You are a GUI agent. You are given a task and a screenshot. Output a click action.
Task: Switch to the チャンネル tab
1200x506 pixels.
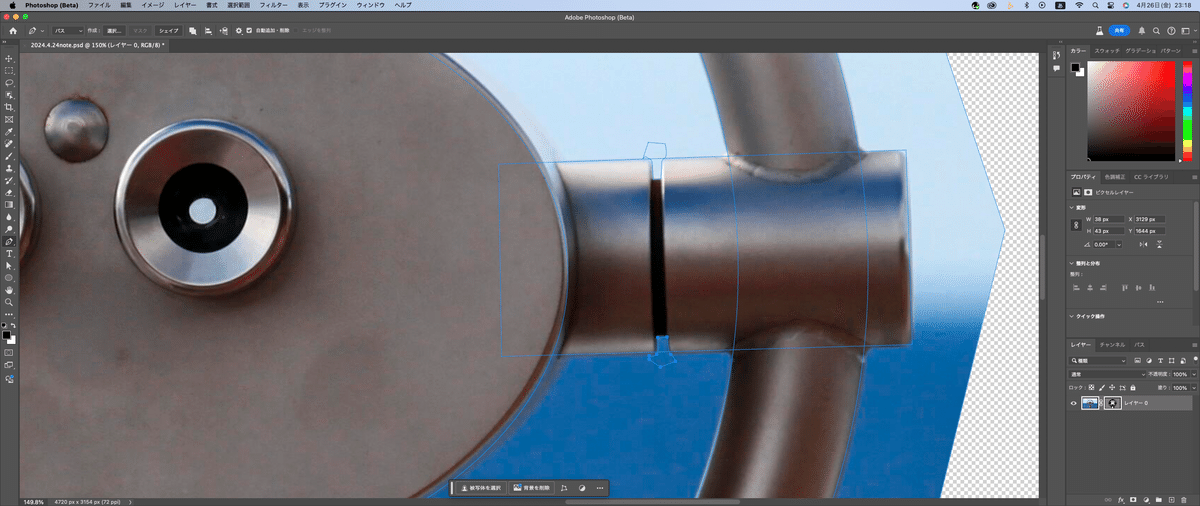(1113, 344)
